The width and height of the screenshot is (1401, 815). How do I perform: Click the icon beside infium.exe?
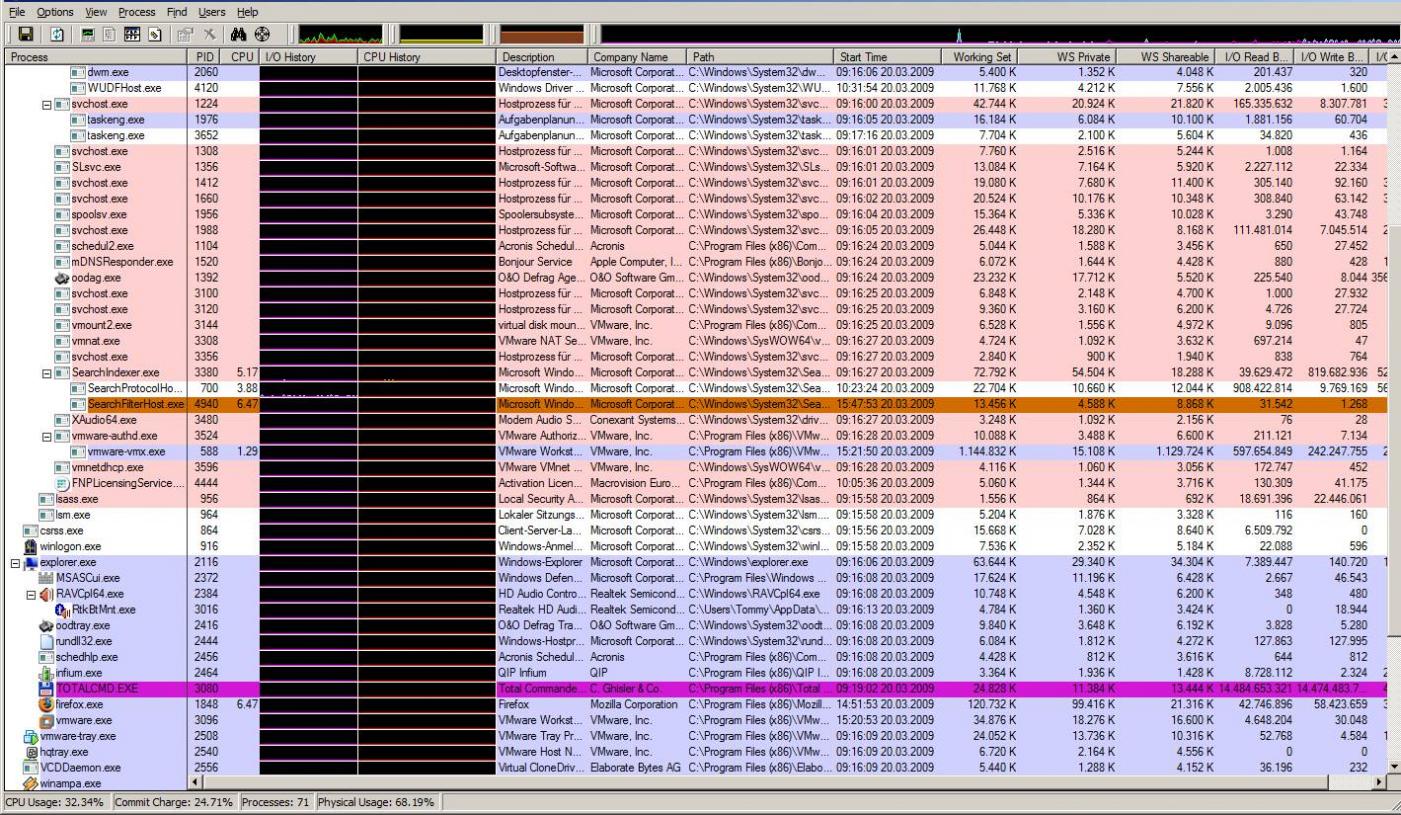click(x=46, y=673)
